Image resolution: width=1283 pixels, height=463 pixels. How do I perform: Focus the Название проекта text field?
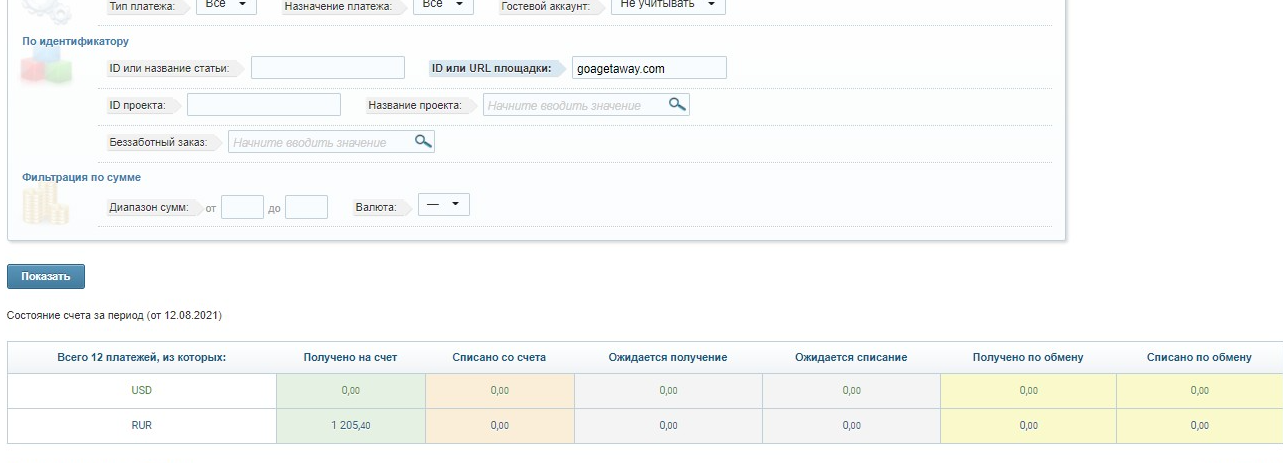[574, 105]
